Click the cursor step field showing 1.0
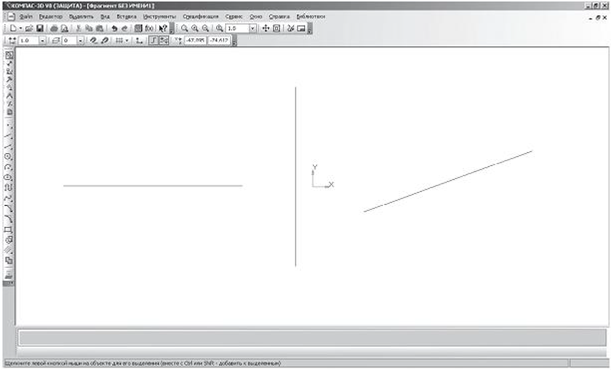 (29, 41)
